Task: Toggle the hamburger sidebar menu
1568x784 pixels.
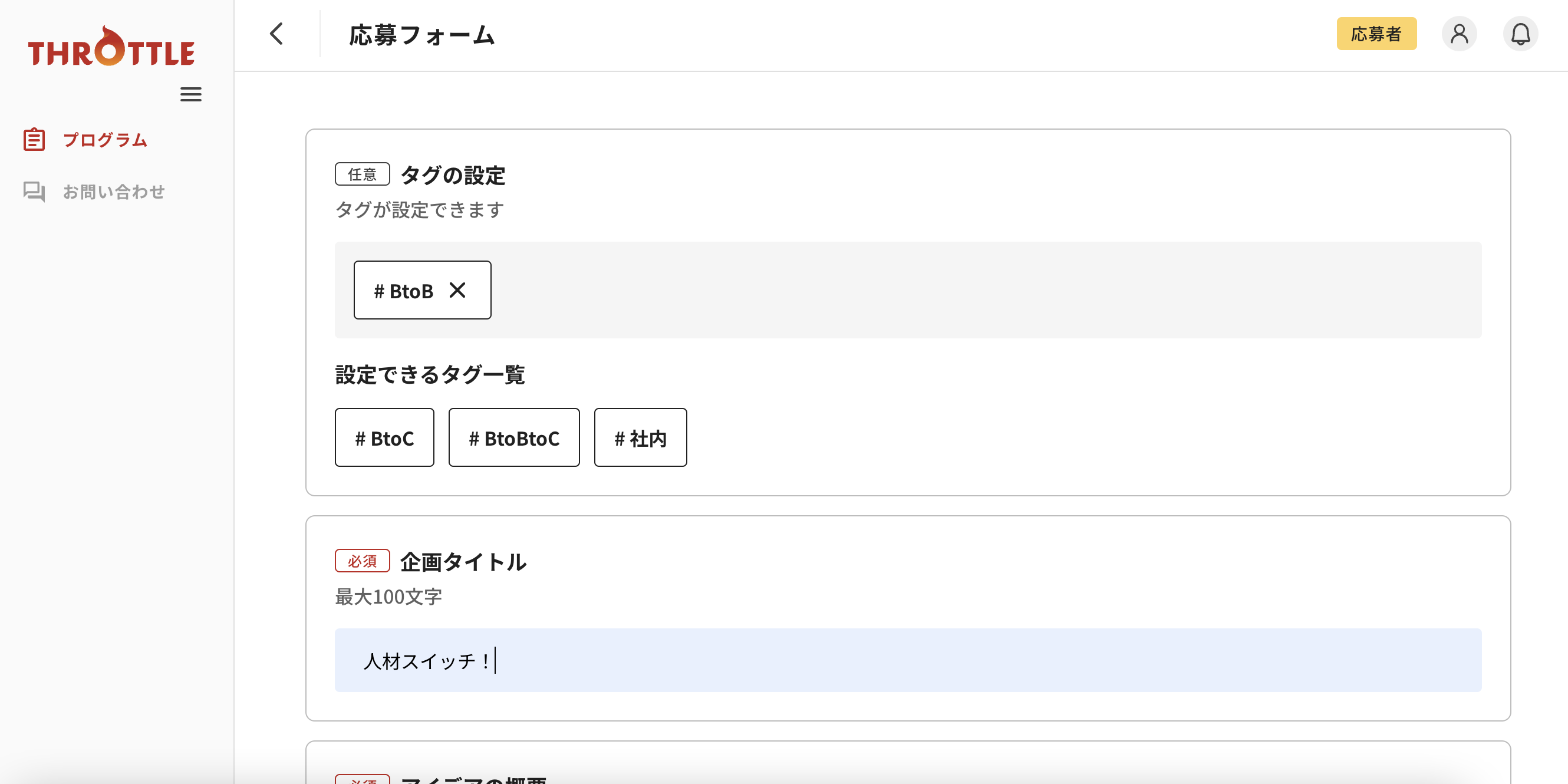Action: click(190, 94)
